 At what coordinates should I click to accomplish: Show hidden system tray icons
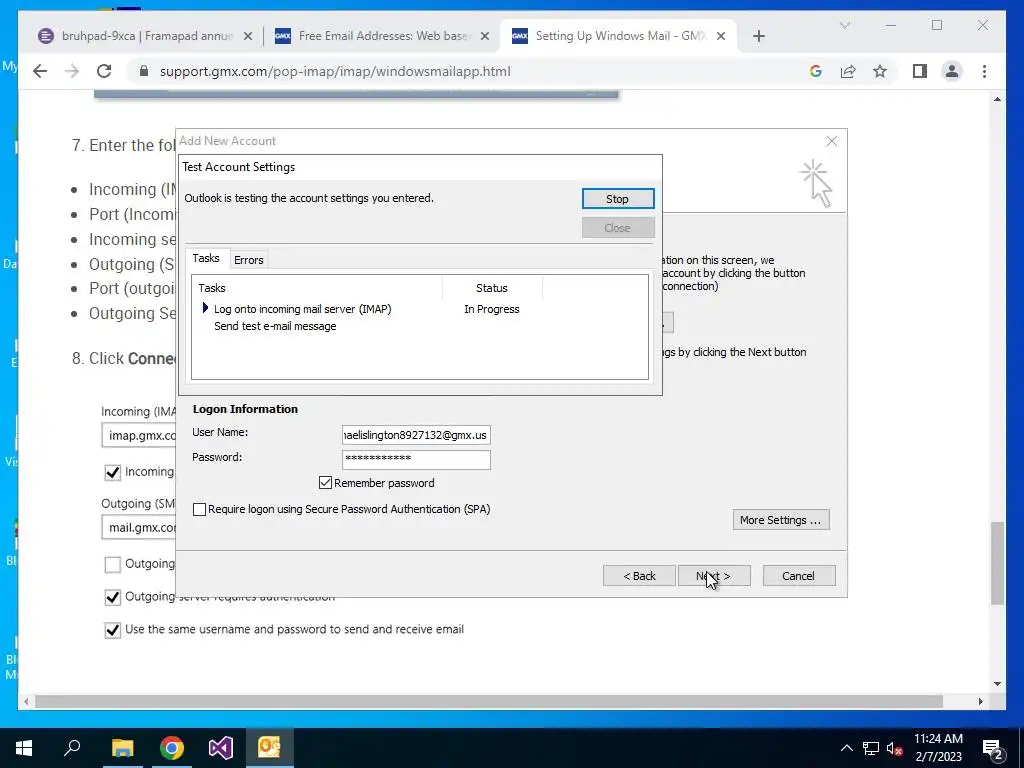pos(846,748)
